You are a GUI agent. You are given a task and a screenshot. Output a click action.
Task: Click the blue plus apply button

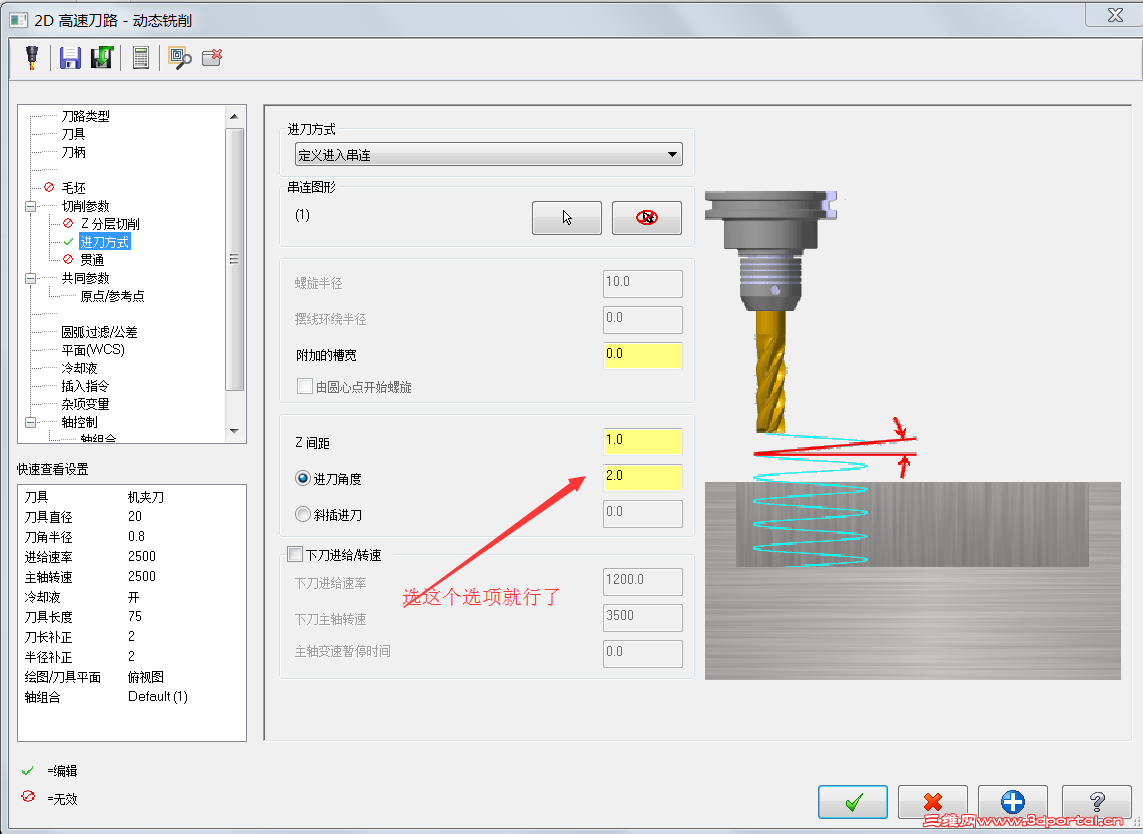tap(1013, 802)
